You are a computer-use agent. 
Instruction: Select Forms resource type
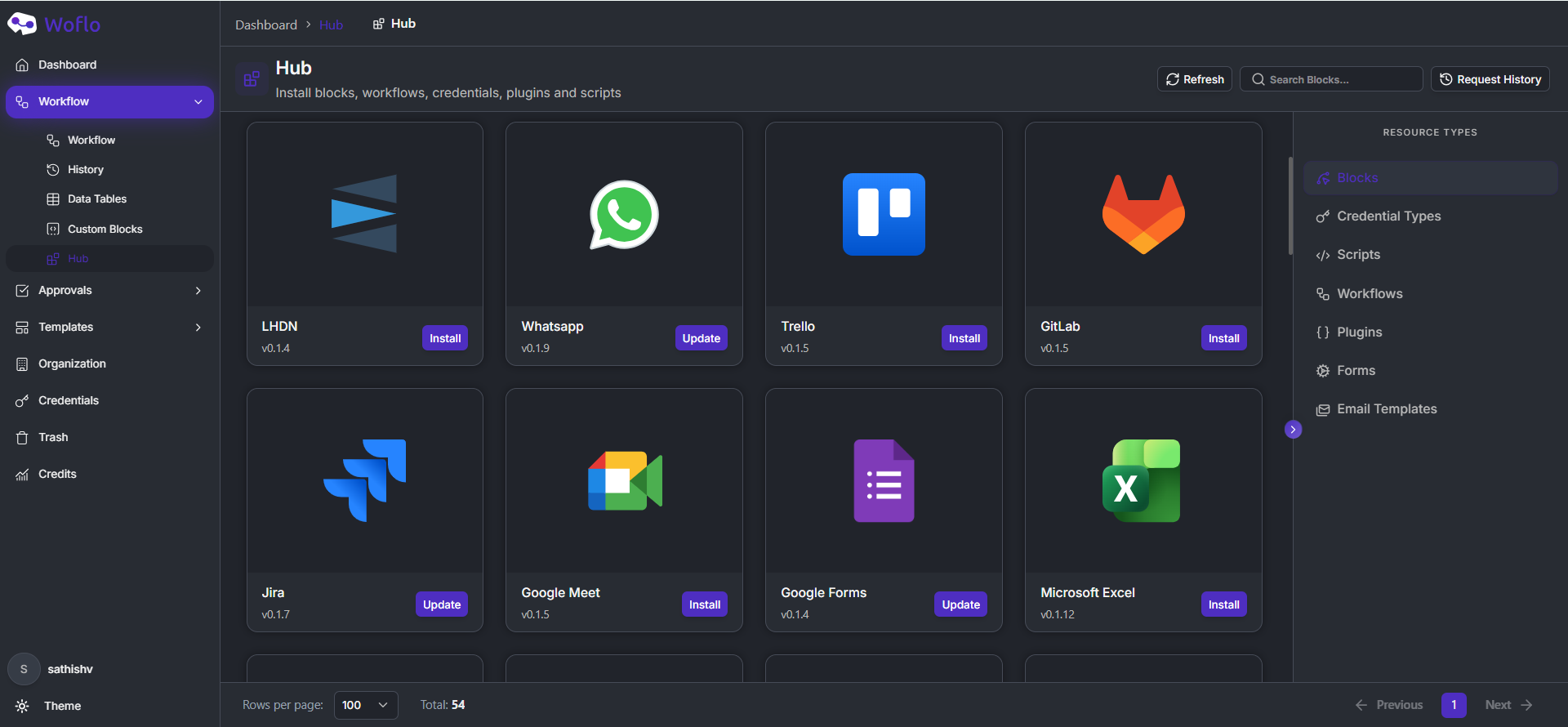[1430, 371]
